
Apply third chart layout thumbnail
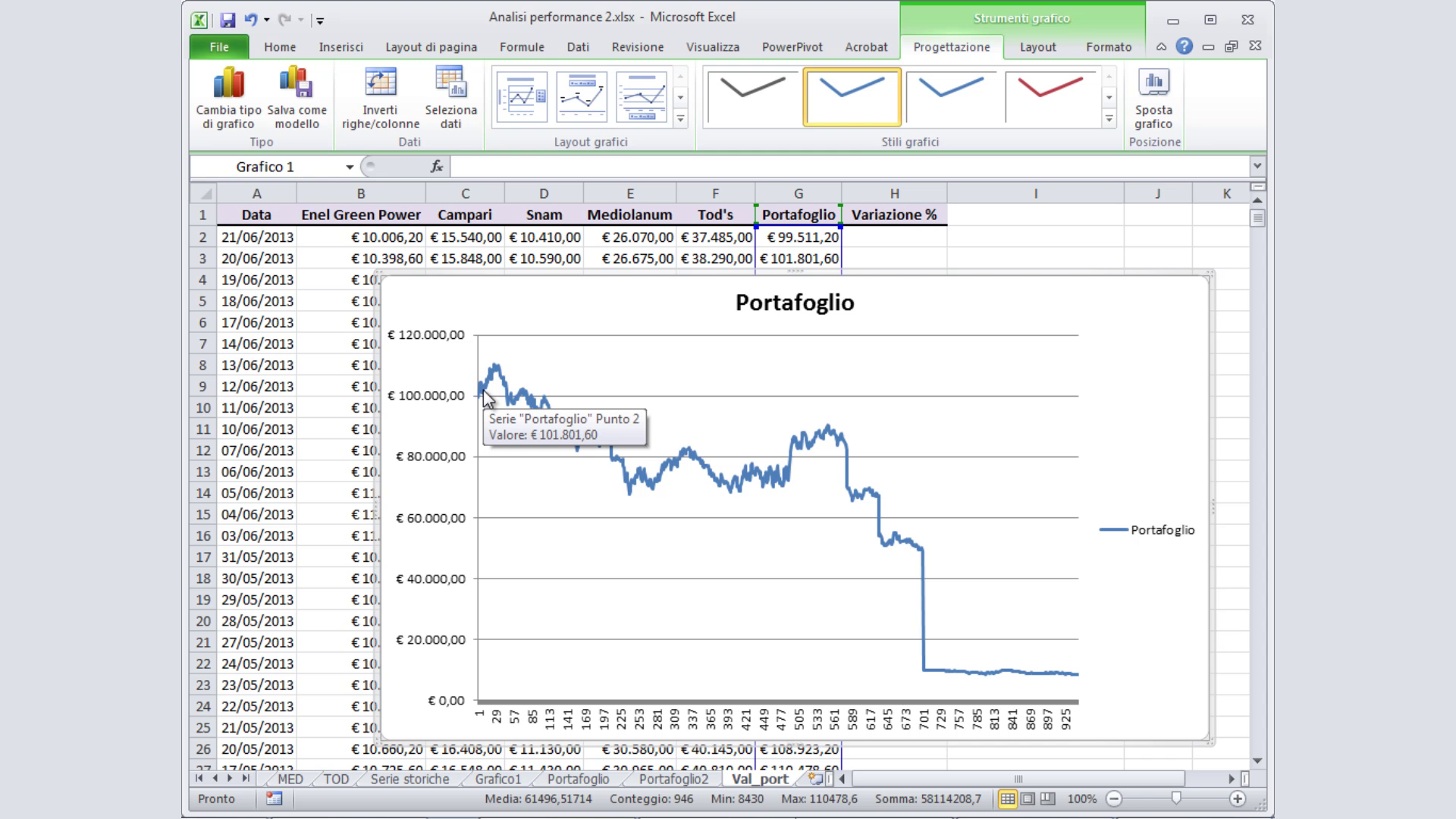[642, 97]
